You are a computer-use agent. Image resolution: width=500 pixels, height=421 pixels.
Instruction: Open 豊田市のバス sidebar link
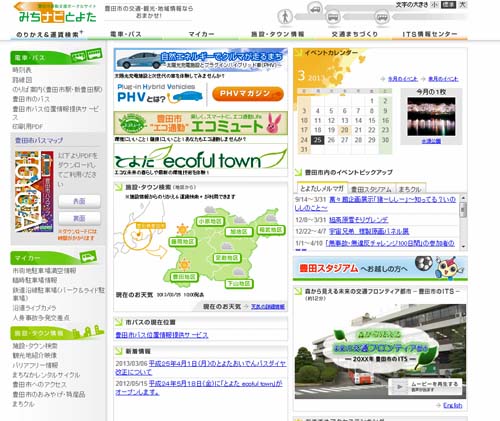coord(31,99)
